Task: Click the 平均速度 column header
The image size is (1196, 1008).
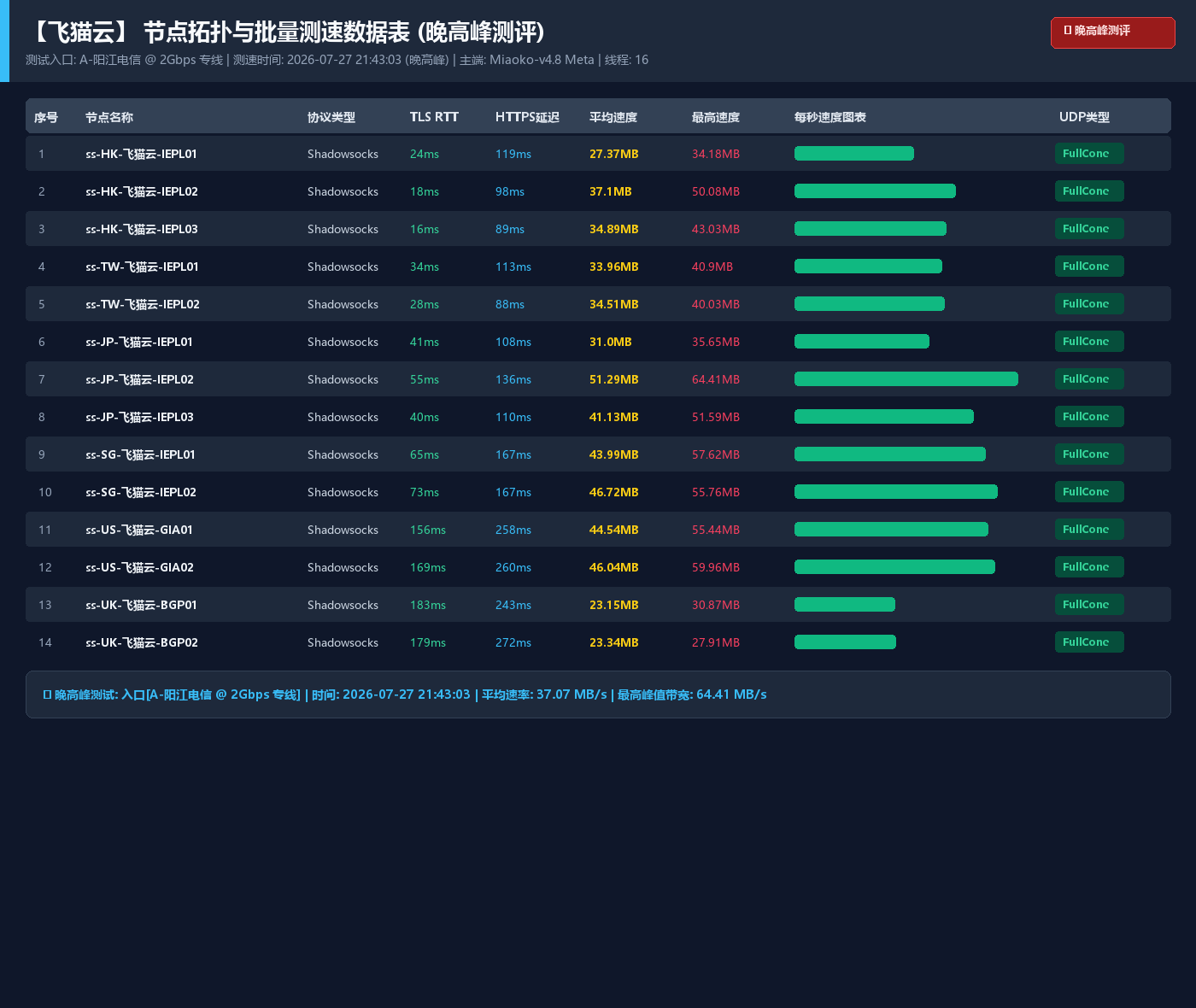Action: [x=613, y=117]
